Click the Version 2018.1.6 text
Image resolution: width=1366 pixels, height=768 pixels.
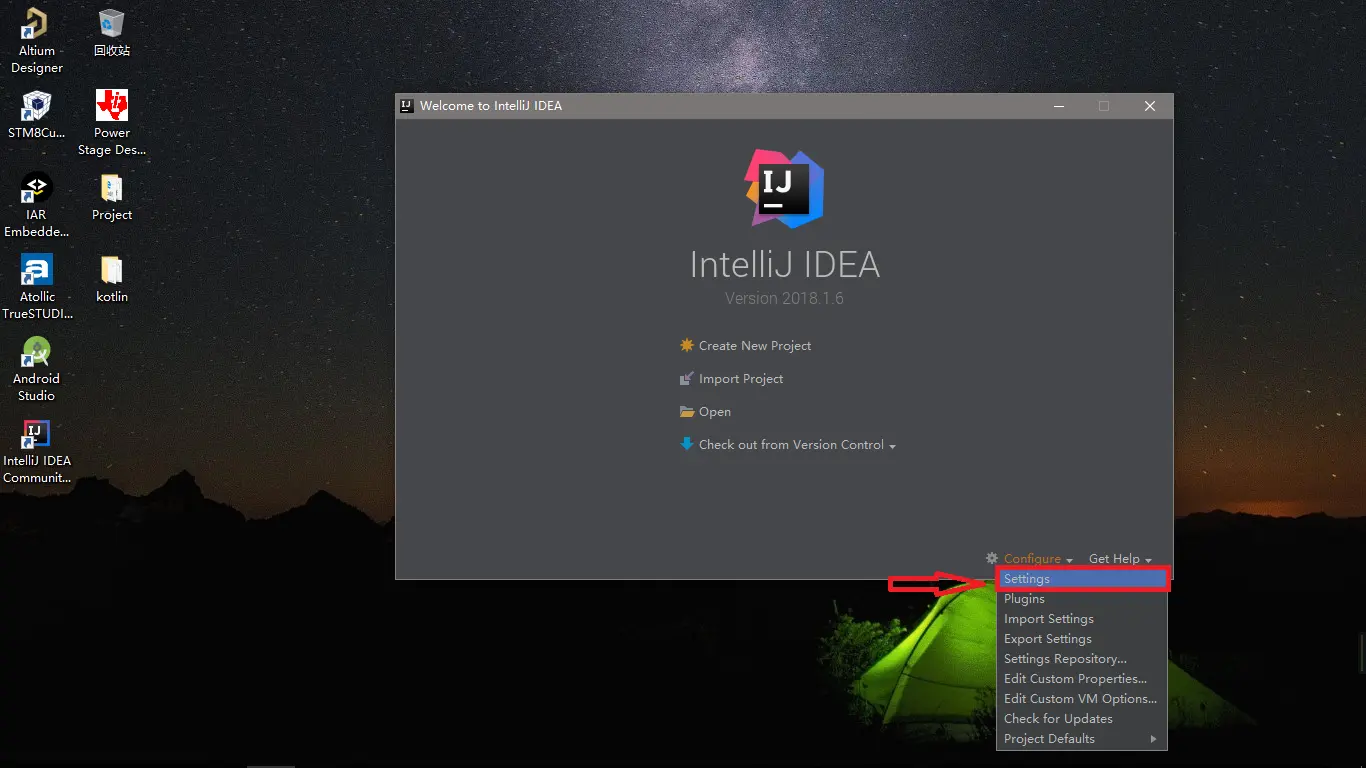(784, 298)
